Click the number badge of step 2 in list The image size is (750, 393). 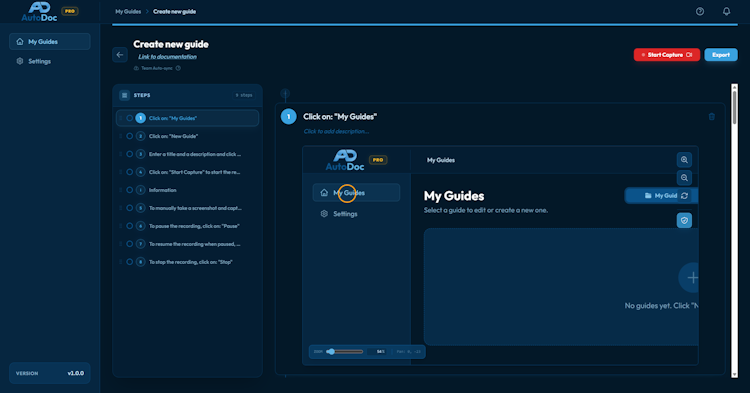[x=140, y=136]
